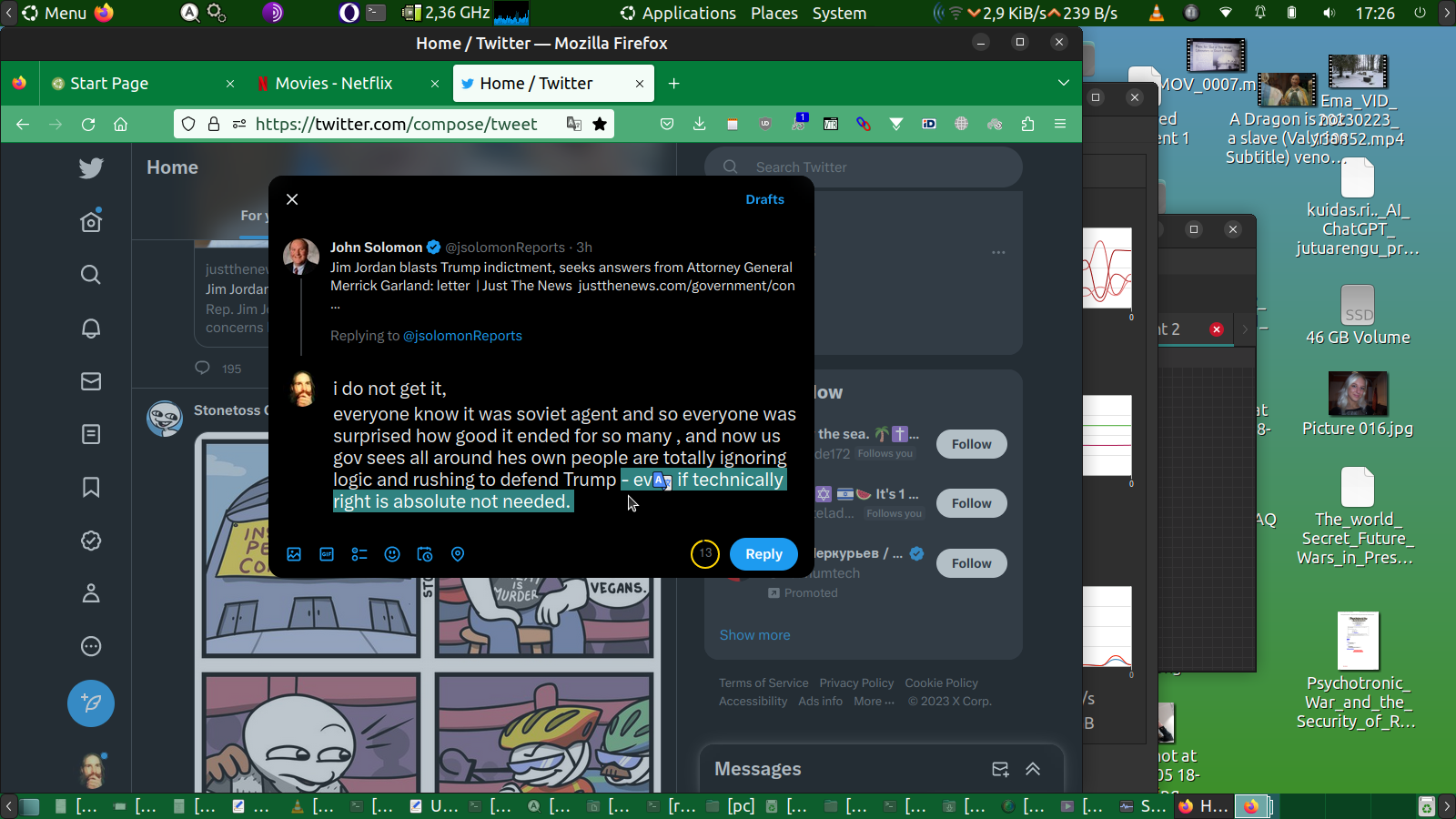This screenshot has width=1456, height=819.
Task: Click the Twitter bird logo in sidebar
Action: (x=91, y=168)
